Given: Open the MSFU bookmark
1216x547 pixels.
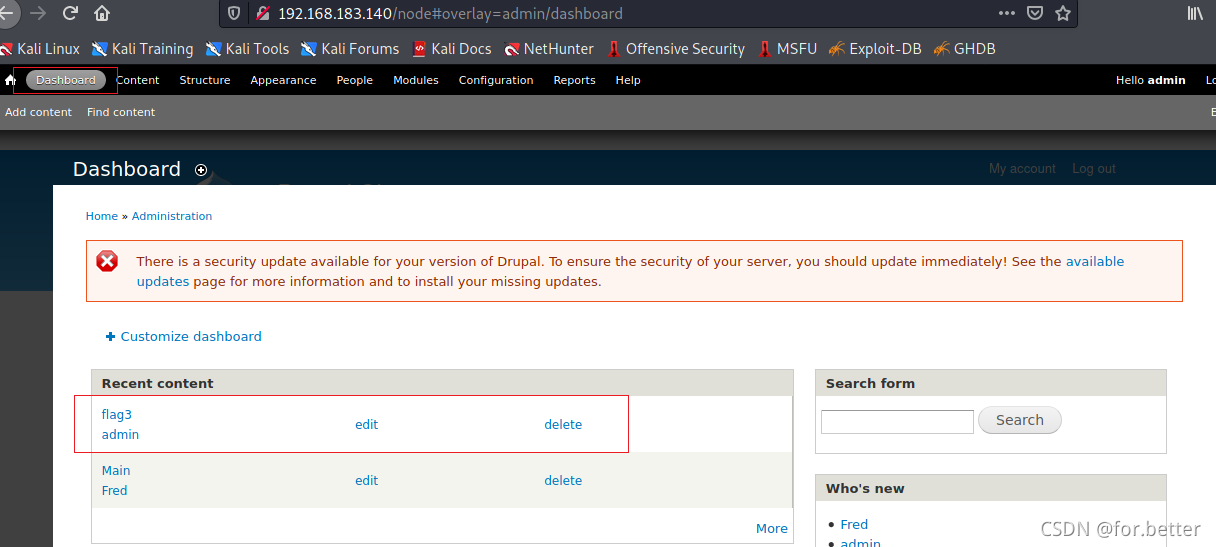Looking at the screenshot, I should (x=787, y=49).
